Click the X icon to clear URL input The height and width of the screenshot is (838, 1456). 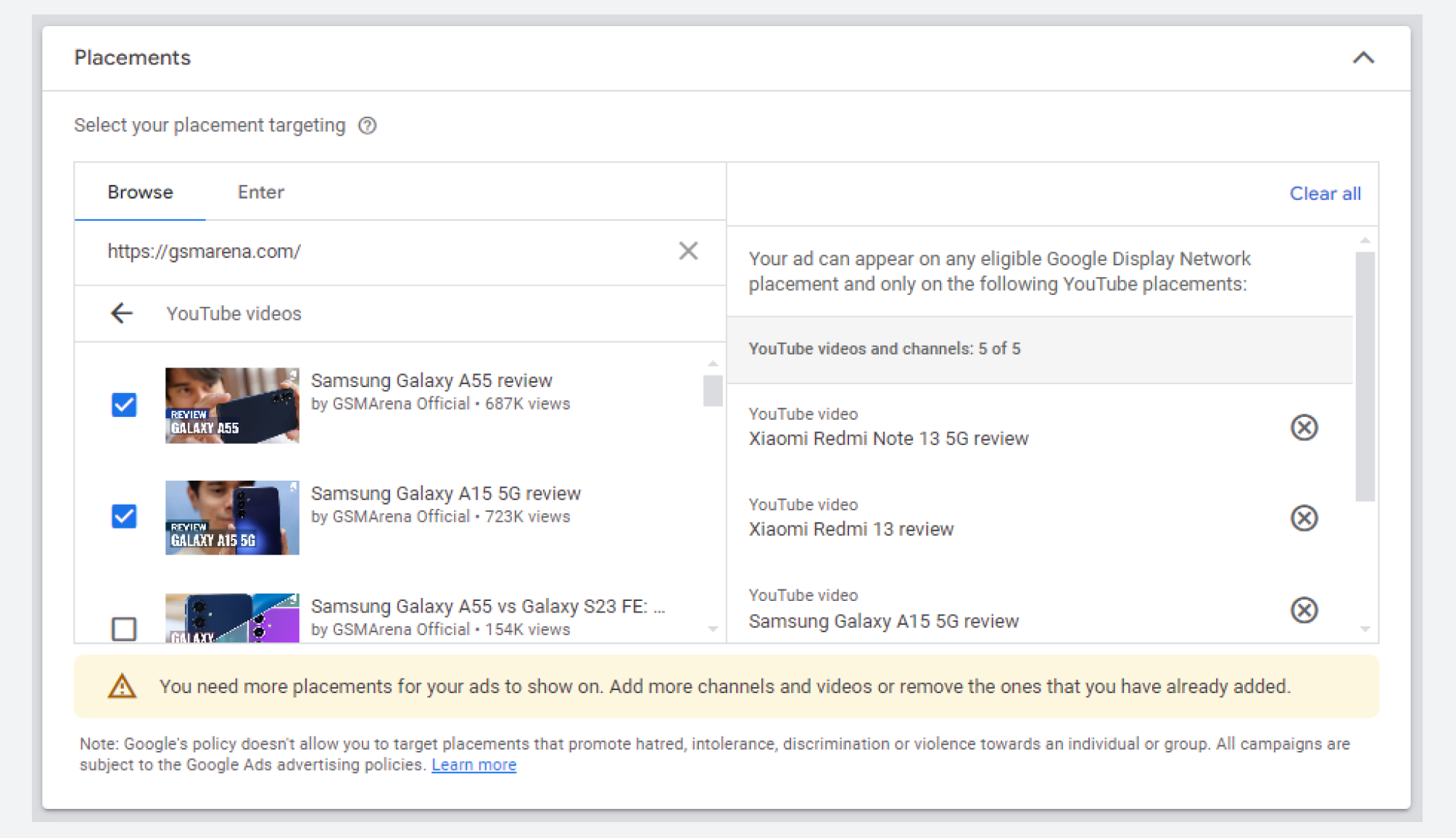[688, 251]
